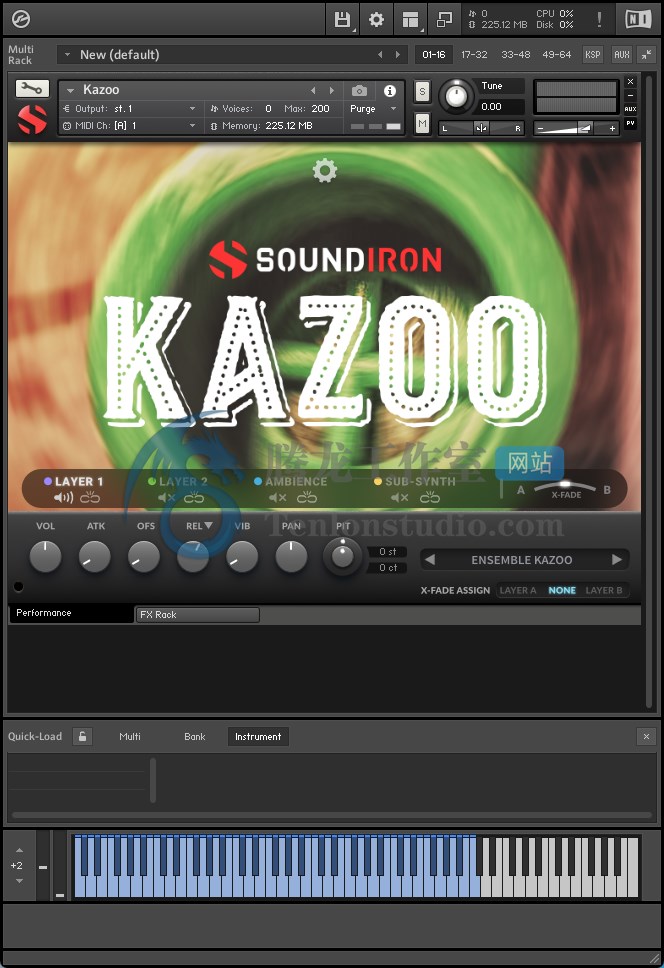Switch to page 17-32
Screen dimensions: 664x968
click(474, 54)
